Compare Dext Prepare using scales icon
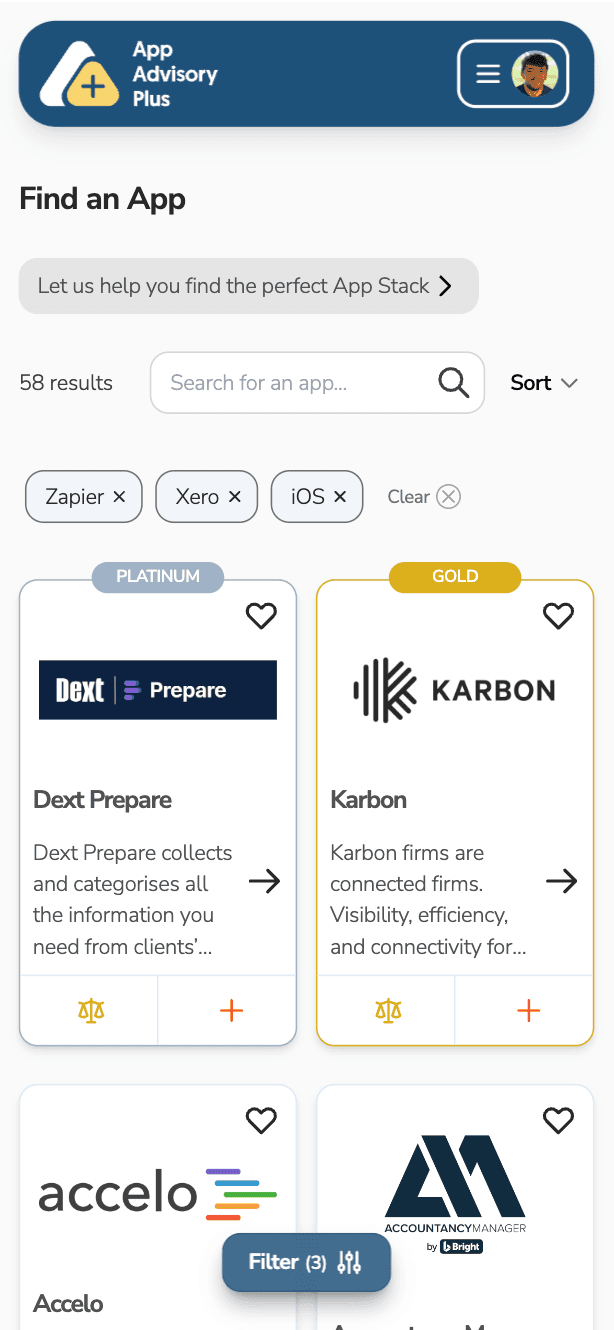 pyautogui.click(x=90, y=1011)
